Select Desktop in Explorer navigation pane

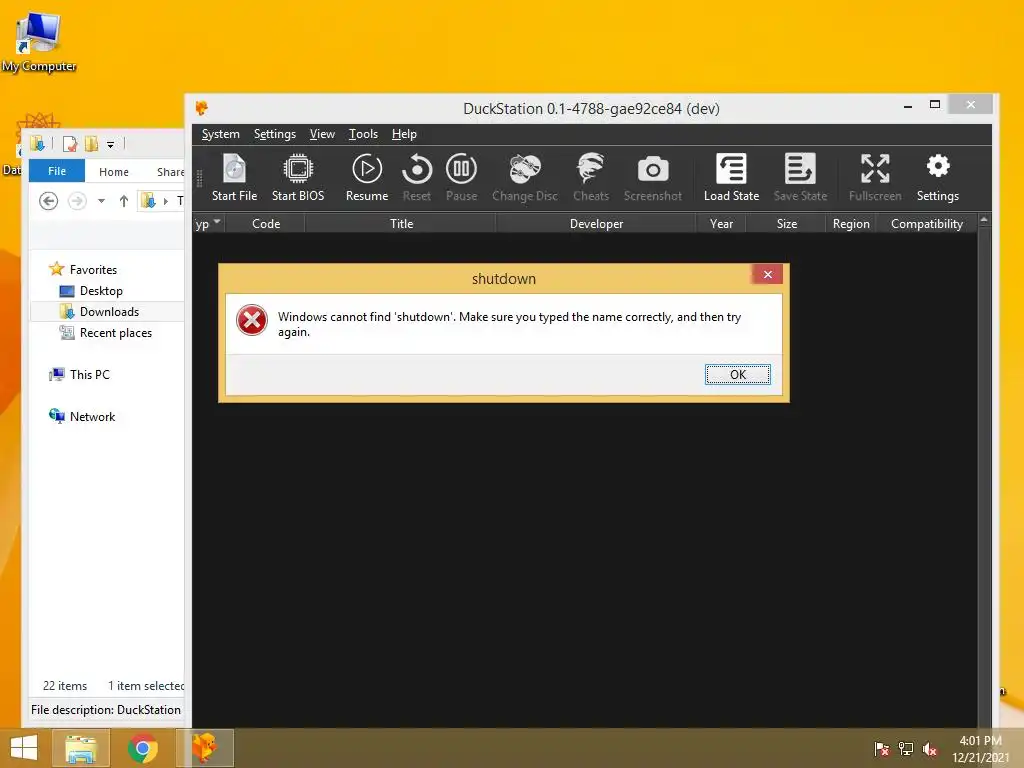101,291
